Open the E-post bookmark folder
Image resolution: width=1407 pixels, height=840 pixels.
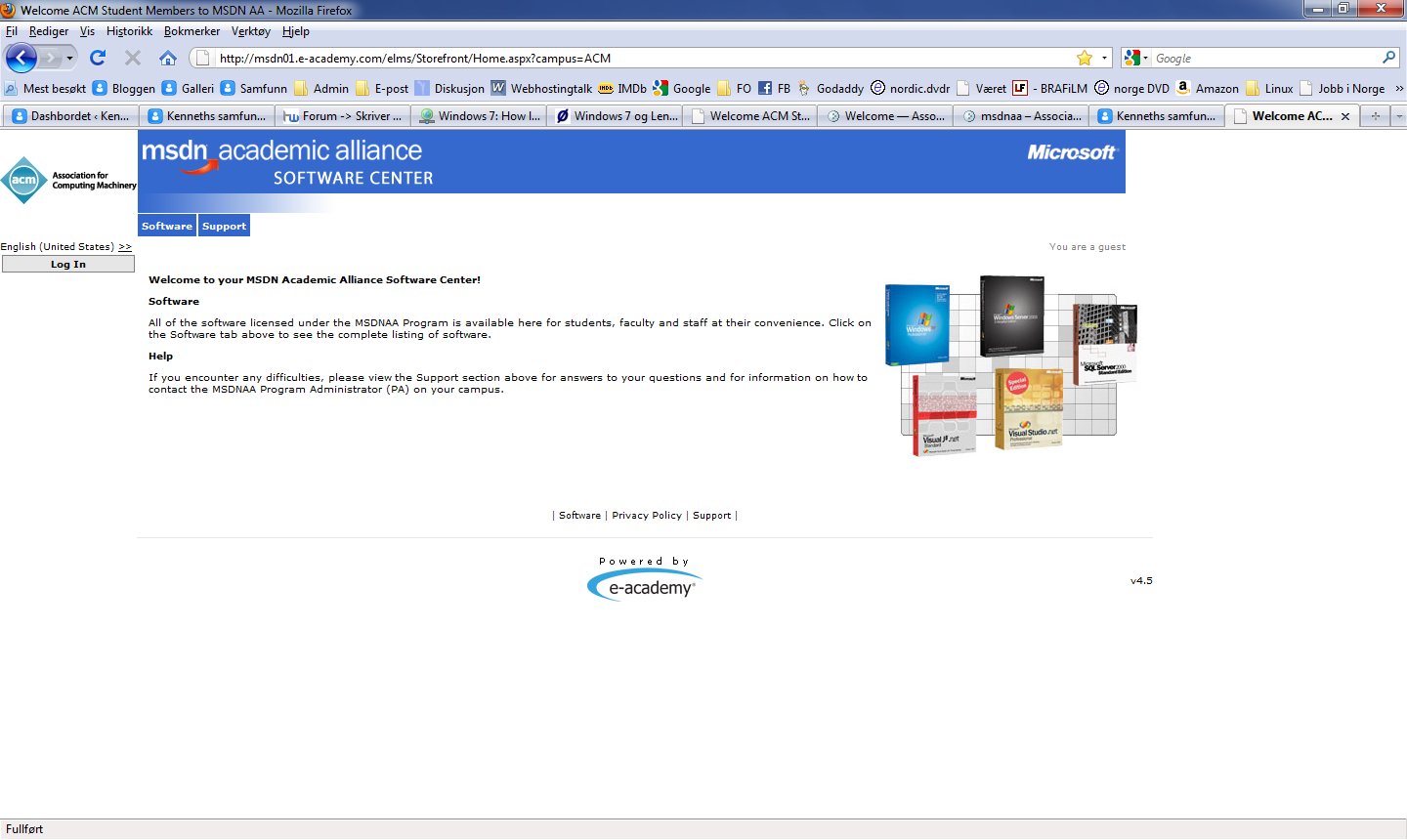(x=382, y=88)
